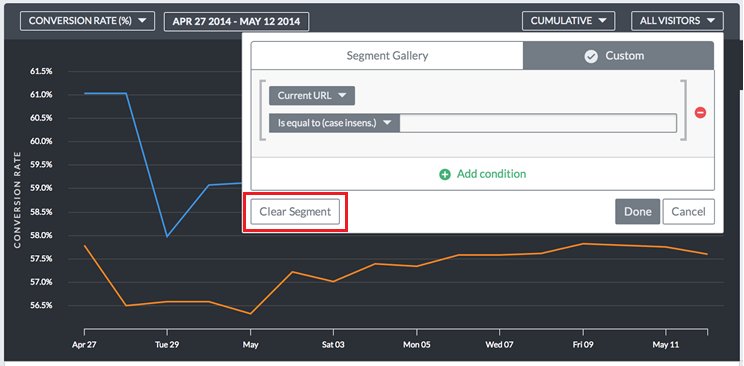Click the green plus icon beside Add condition

pos(445,174)
